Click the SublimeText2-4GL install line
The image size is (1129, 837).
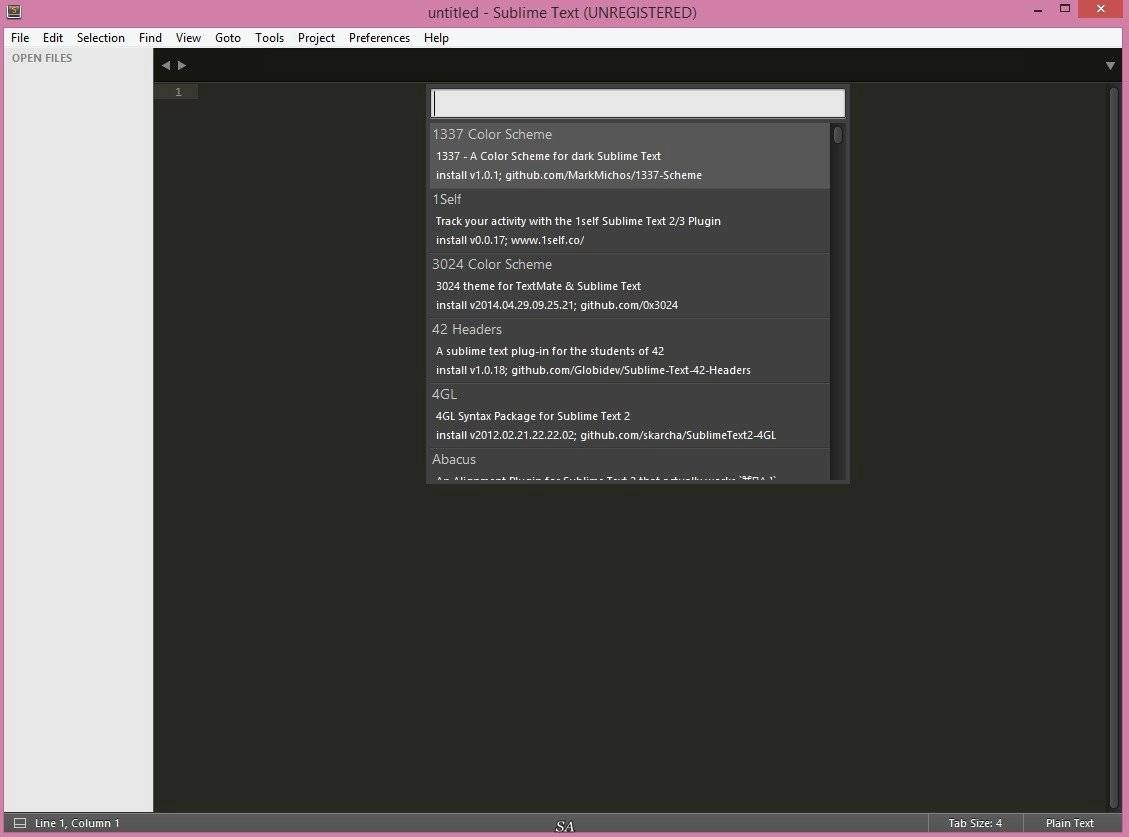click(x=606, y=434)
